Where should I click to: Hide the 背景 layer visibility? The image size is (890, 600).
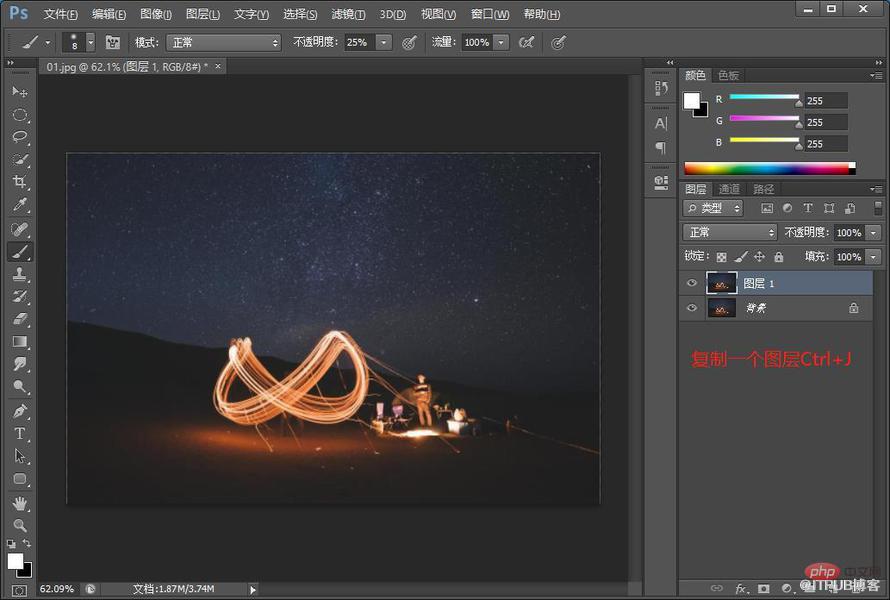691,308
